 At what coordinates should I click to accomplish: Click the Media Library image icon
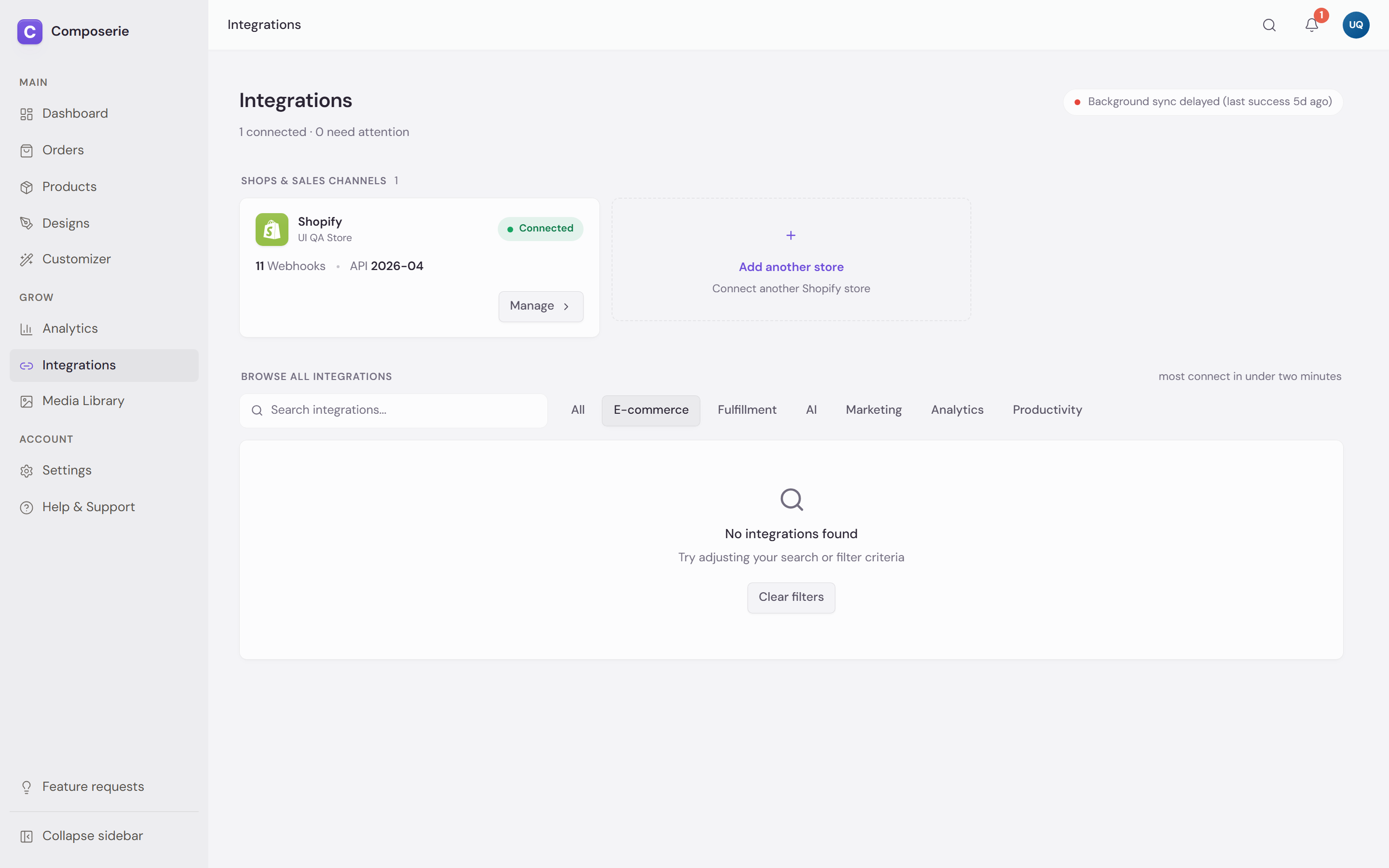tap(27, 401)
